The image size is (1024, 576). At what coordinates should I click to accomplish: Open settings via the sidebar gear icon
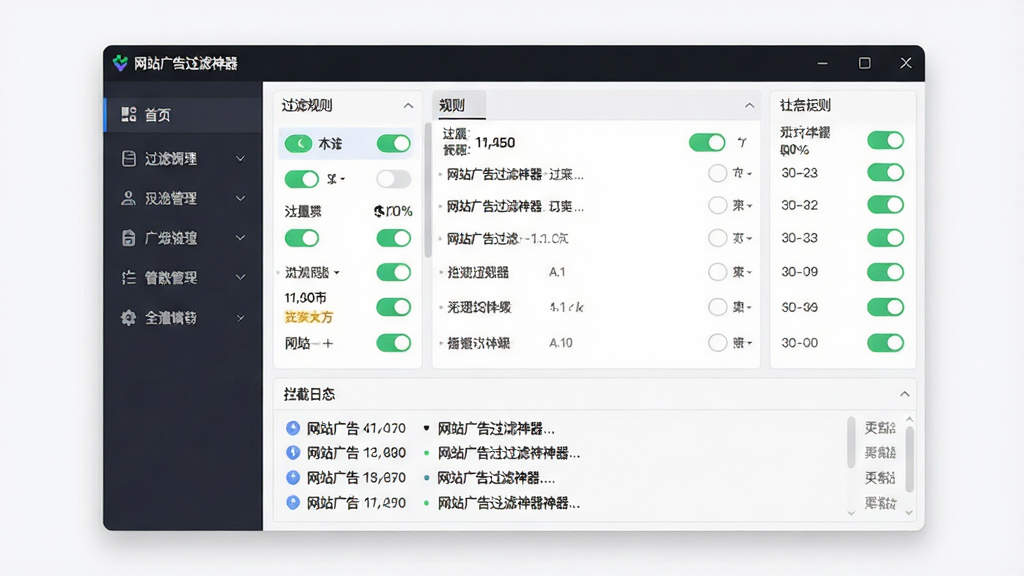coord(129,318)
